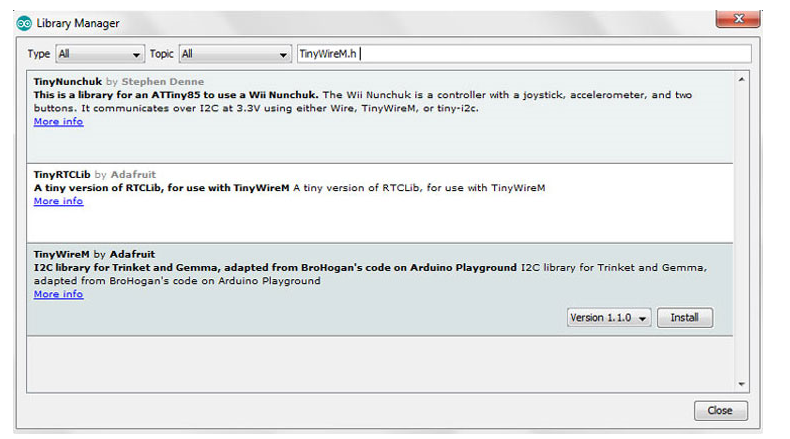Viewport: 790px width, 439px height.
Task: Click the scrollbar up arrow
Action: 741,79
